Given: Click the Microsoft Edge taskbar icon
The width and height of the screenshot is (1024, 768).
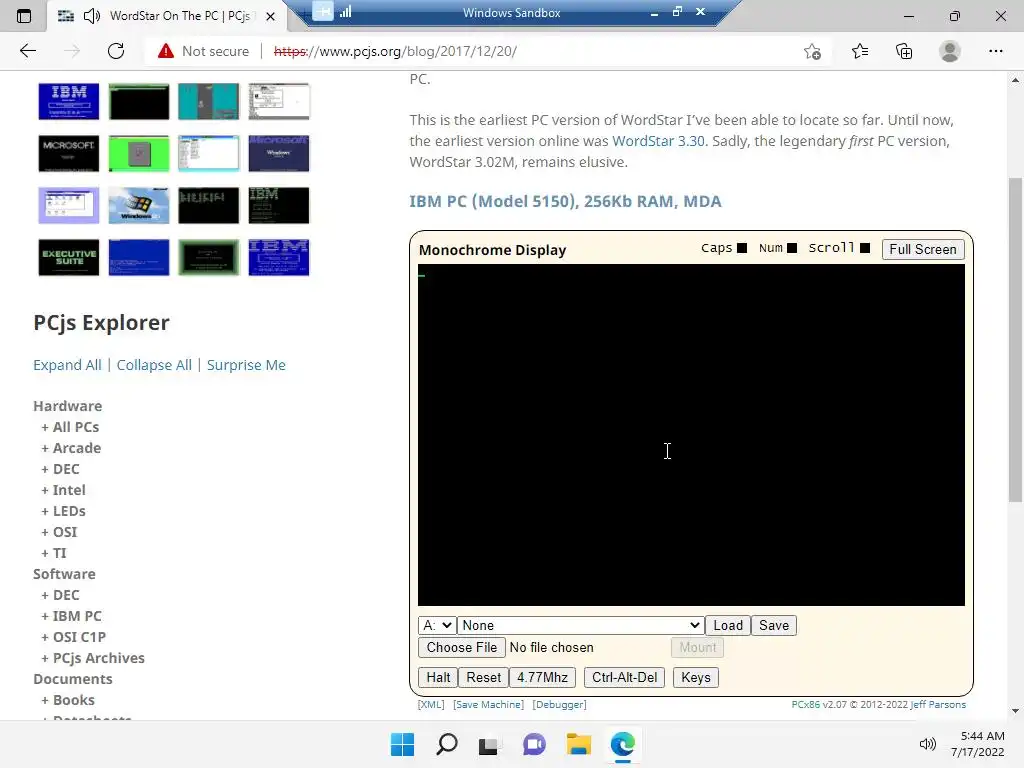Looking at the screenshot, I should [x=622, y=744].
